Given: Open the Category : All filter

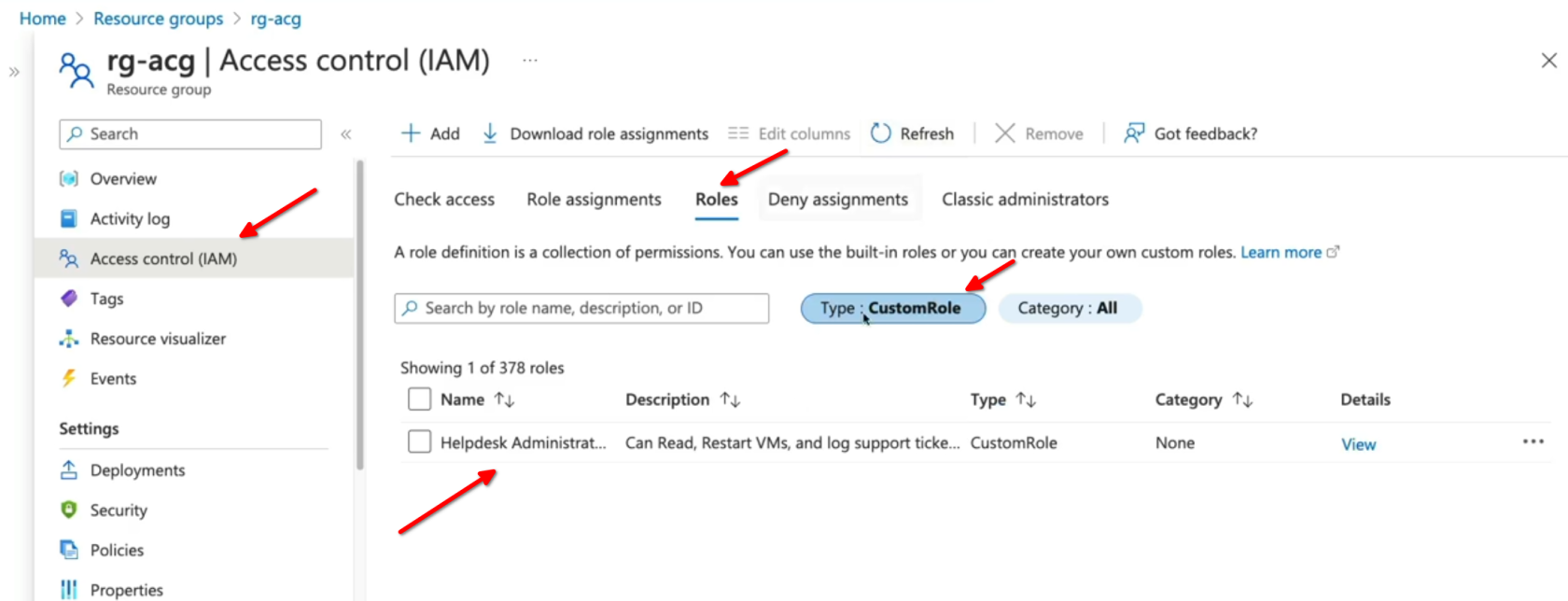Looking at the screenshot, I should [x=1069, y=308].
